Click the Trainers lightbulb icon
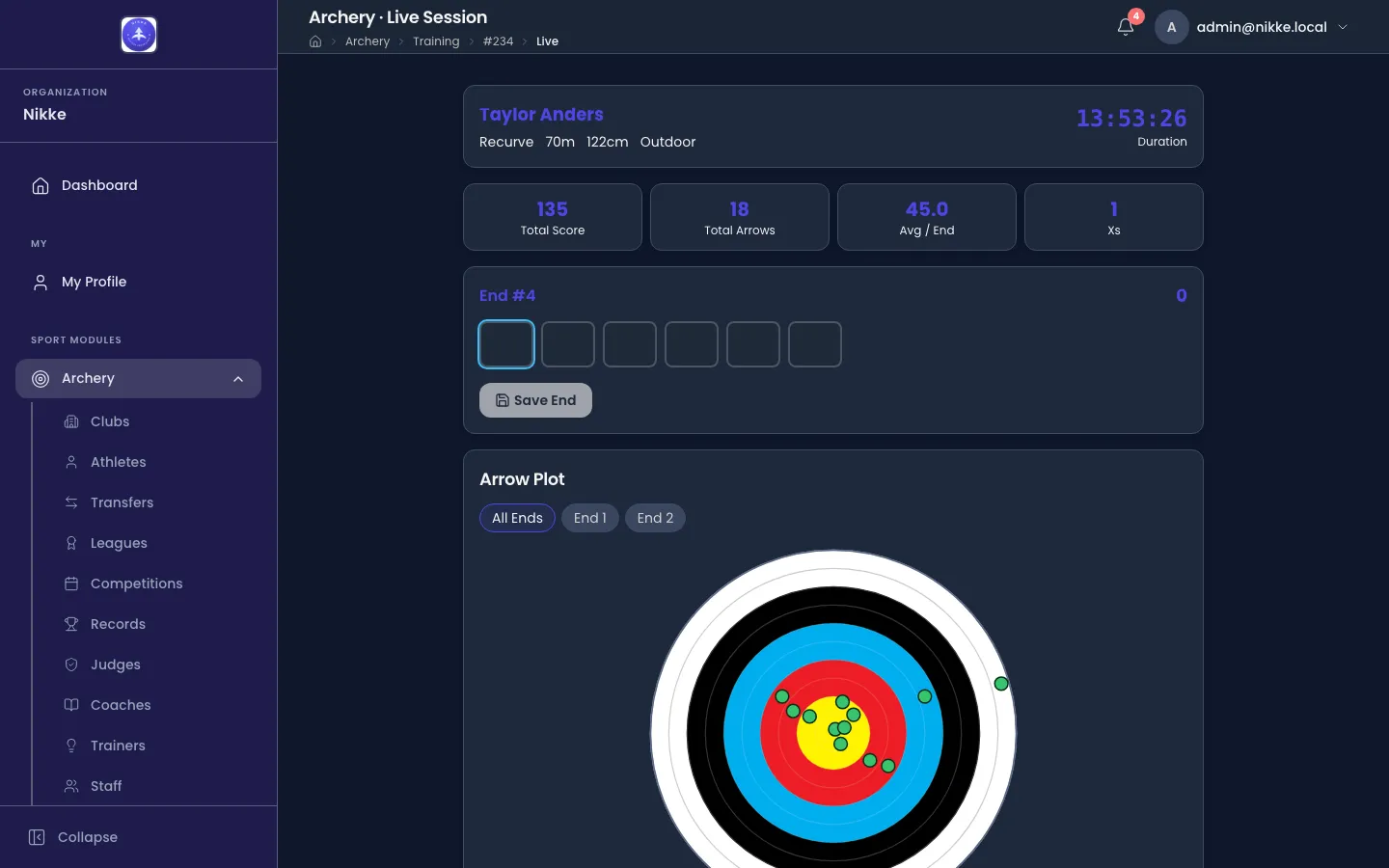 [71, 746]
